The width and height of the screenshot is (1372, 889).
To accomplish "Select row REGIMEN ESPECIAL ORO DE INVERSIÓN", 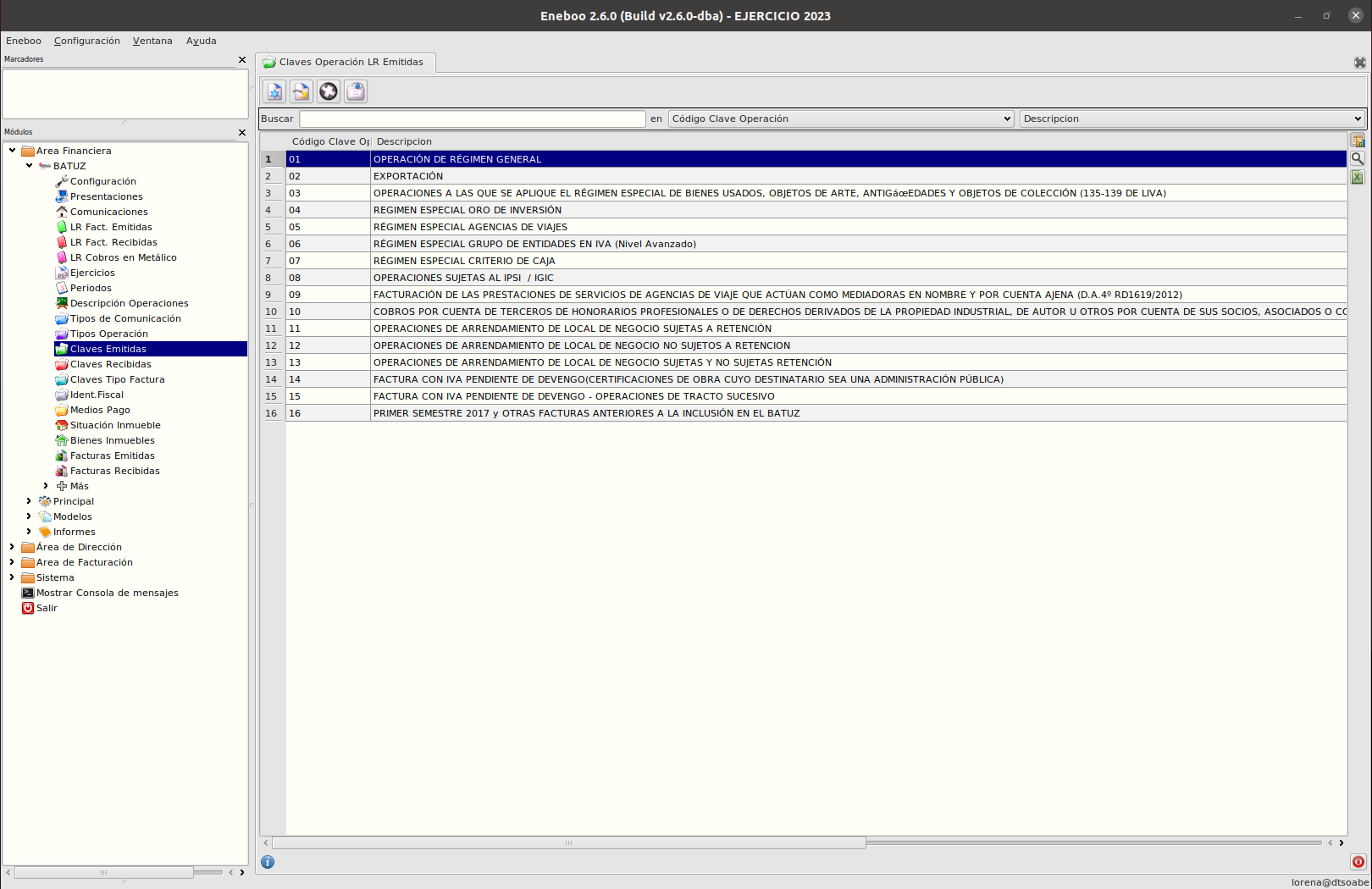I will click(816, 210).
